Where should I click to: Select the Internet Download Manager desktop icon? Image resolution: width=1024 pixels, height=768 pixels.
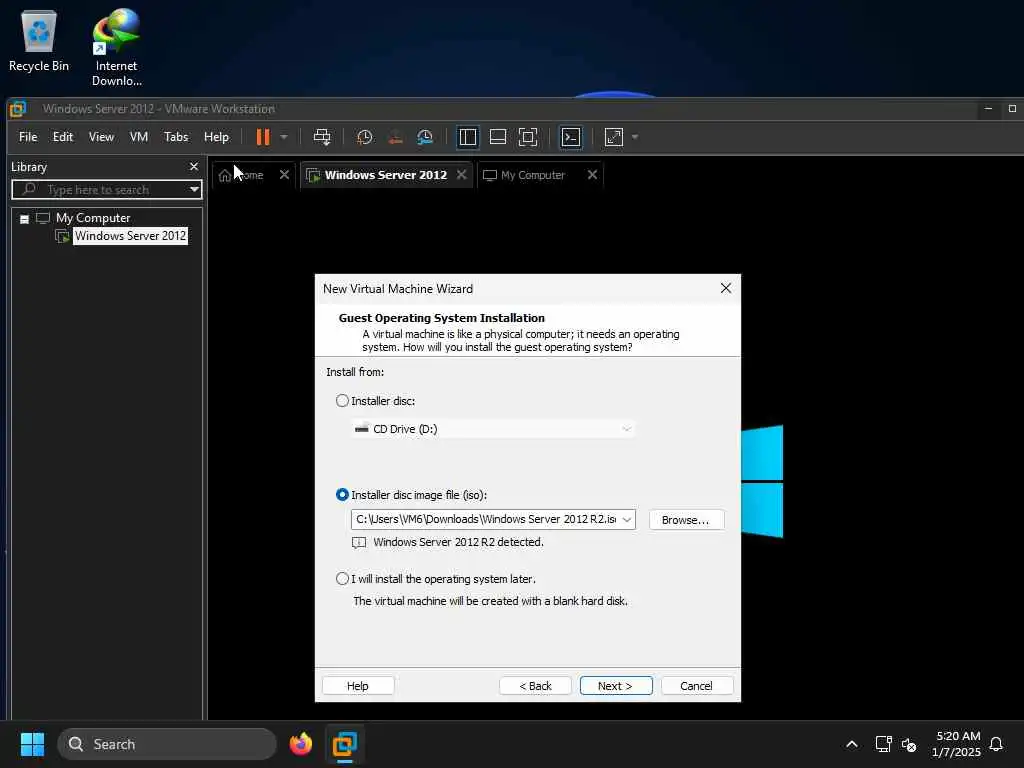(116, 47)
